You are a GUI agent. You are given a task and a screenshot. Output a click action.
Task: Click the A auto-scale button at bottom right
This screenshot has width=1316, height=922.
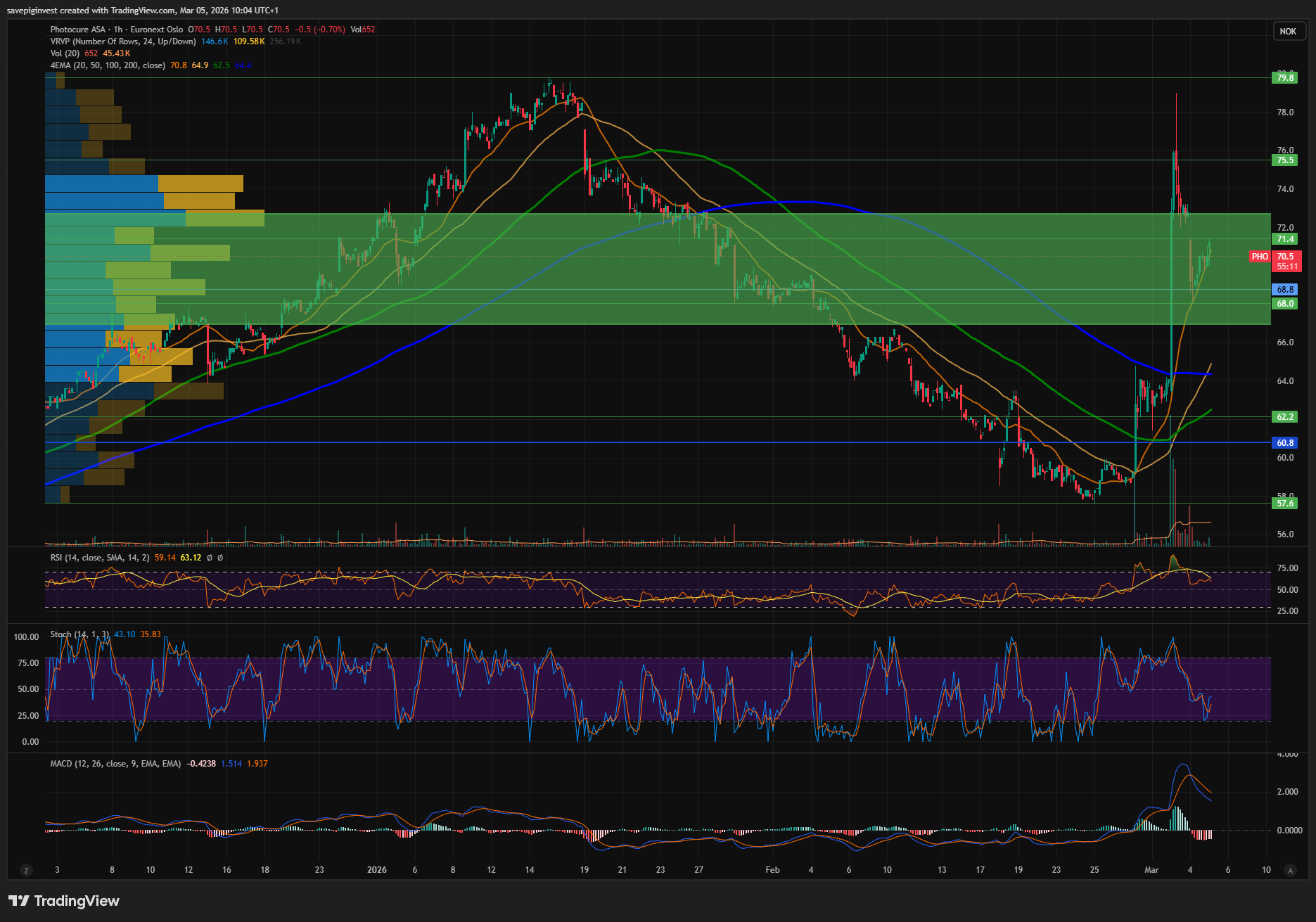click(1290, 871)
